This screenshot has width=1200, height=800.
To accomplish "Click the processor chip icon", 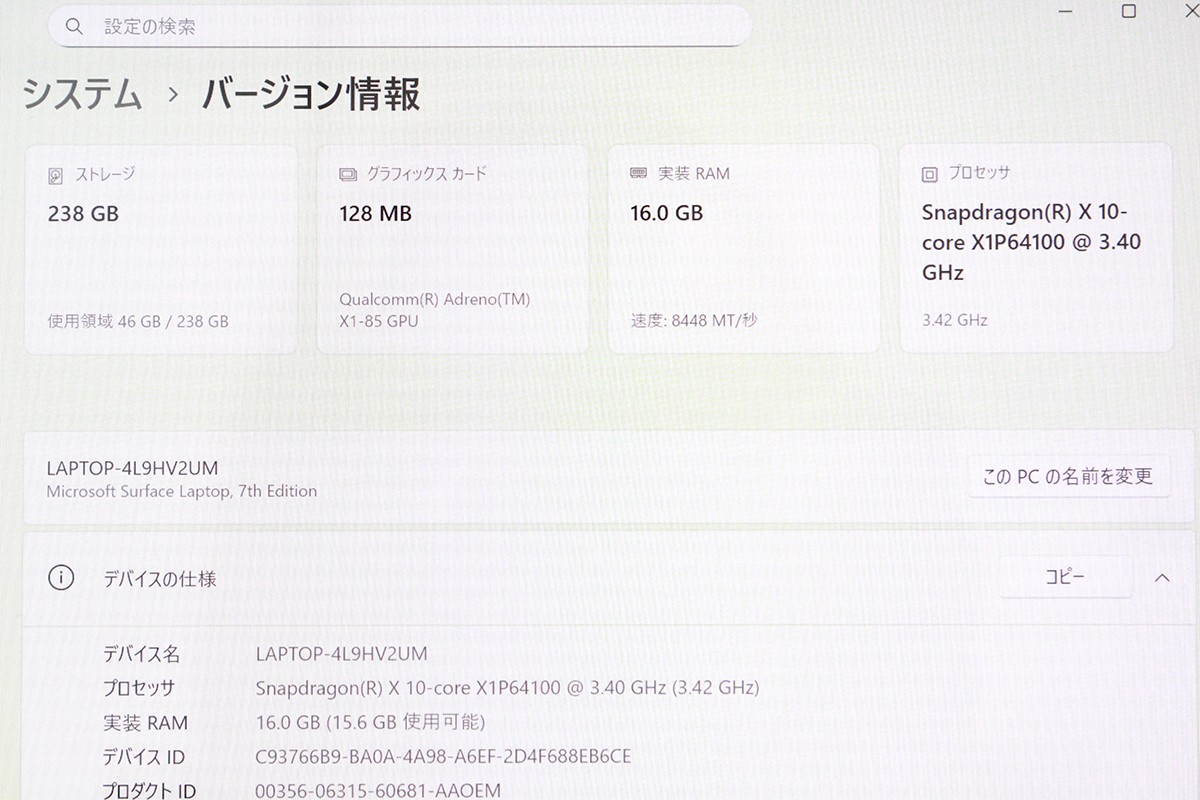I will coord(929,174).
